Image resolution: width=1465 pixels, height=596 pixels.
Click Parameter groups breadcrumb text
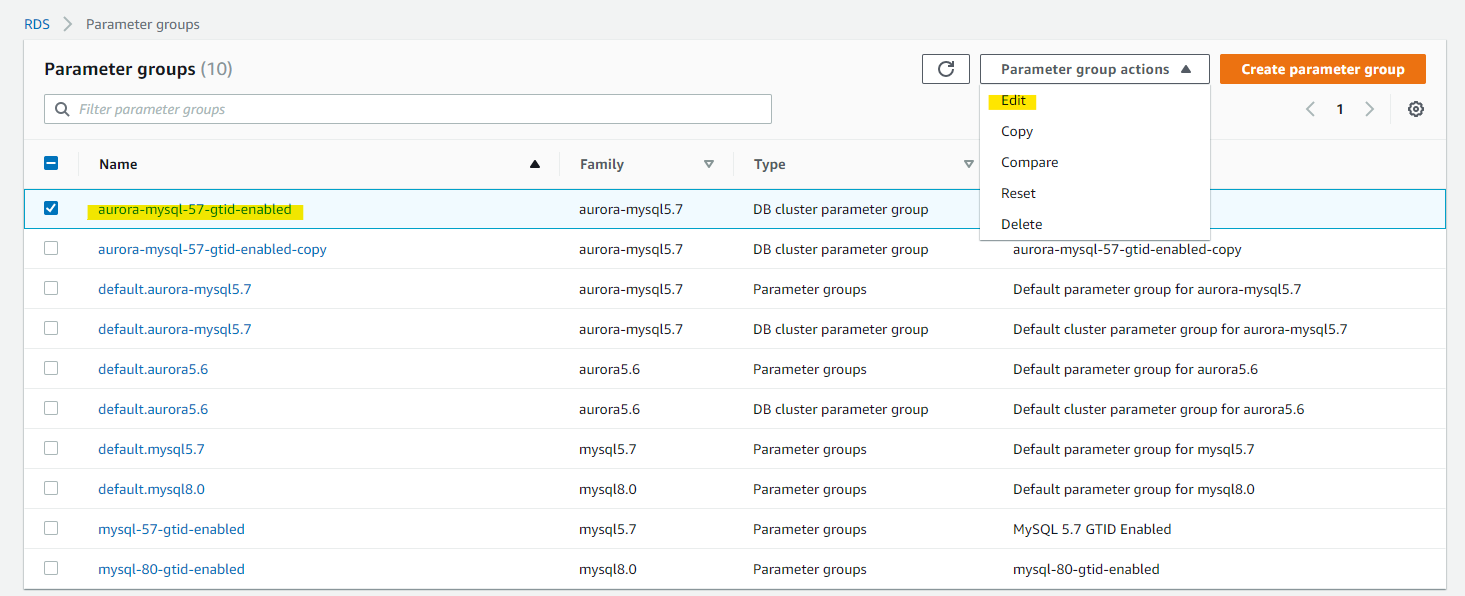point(143,24)
